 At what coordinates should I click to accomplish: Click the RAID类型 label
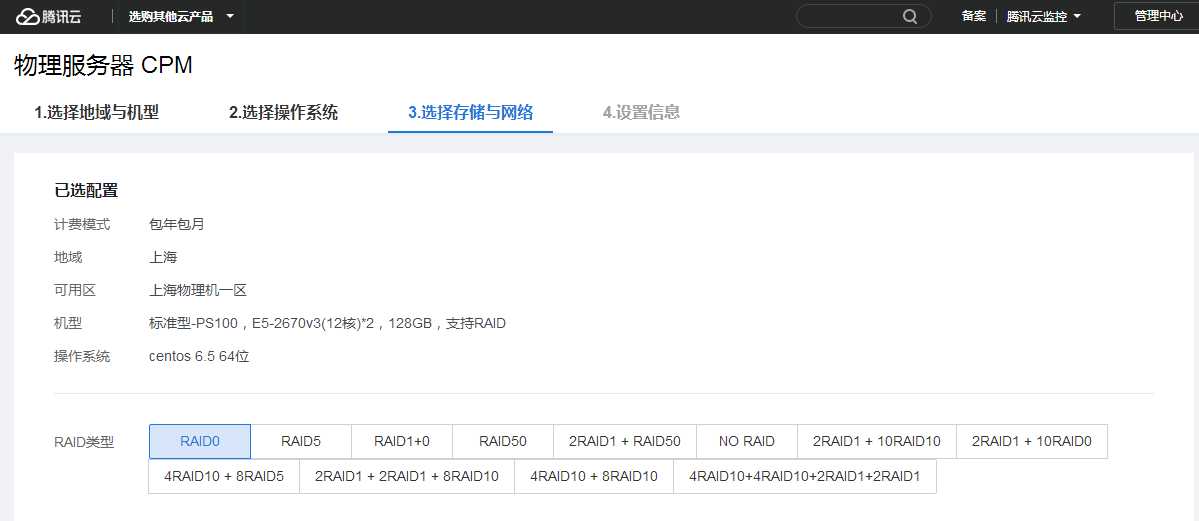[83, 442]
